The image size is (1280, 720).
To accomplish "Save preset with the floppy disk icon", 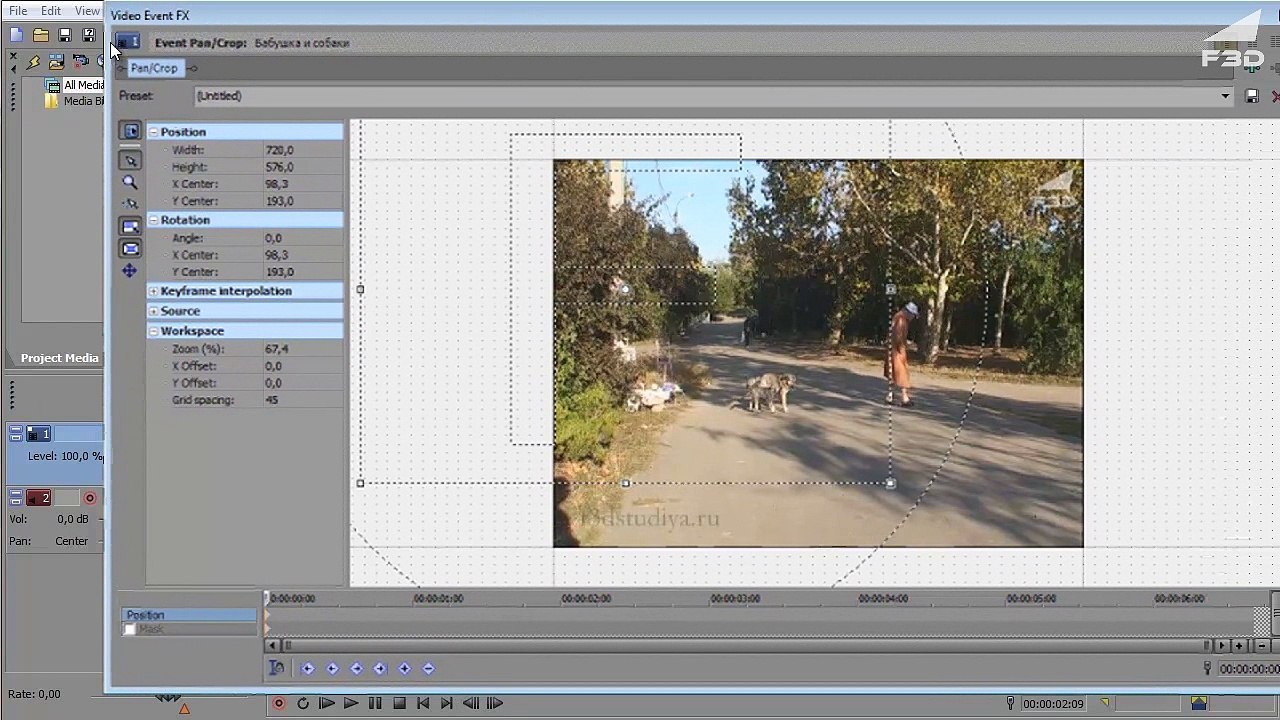I will [1251, 96].
